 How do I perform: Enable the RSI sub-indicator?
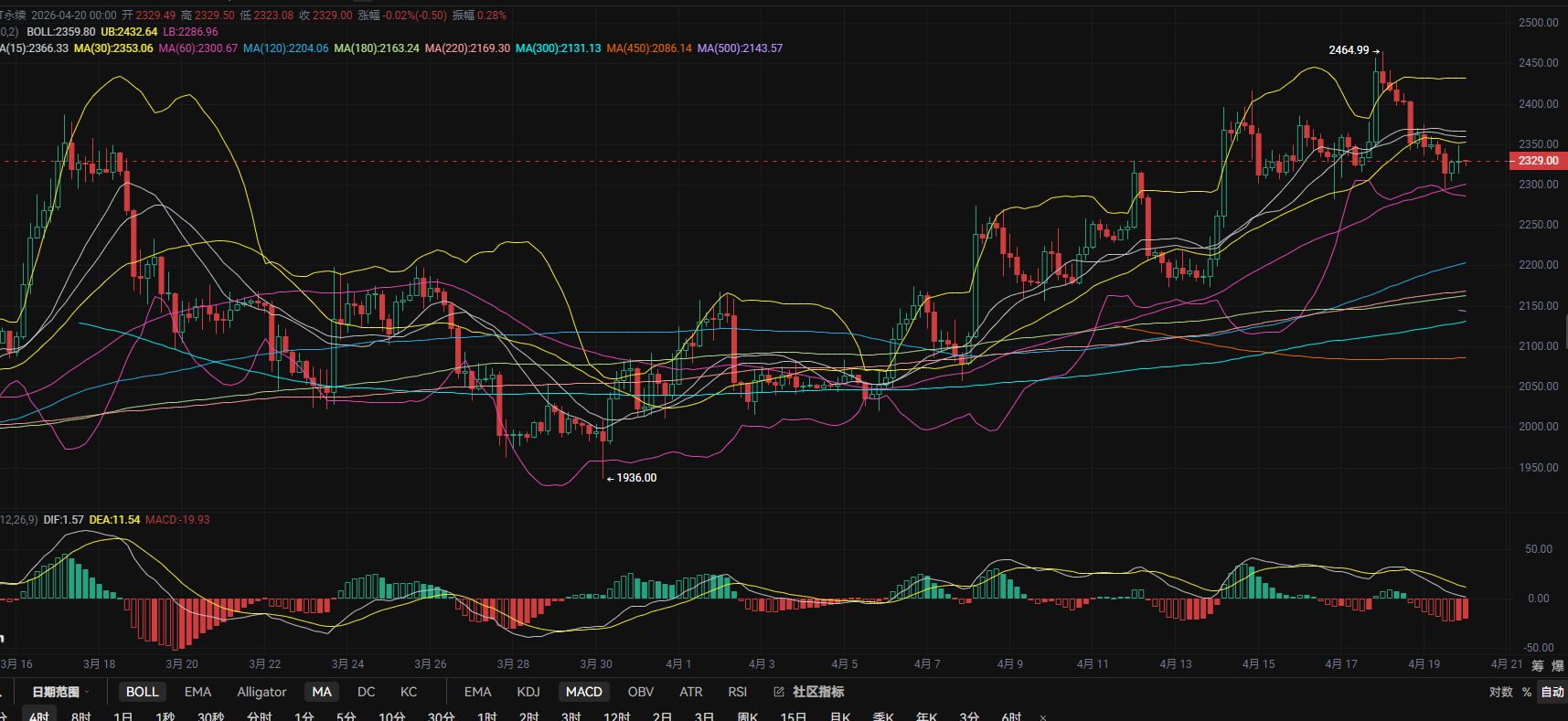(737, 692)
